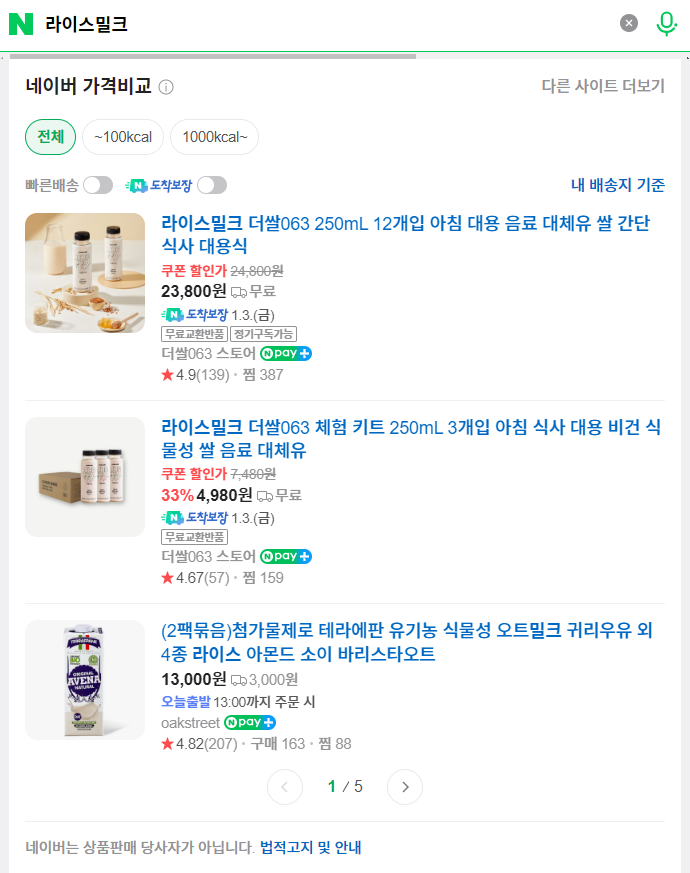Go to next page with right chevron
The image size is (690, 873).
coord(405,787)
